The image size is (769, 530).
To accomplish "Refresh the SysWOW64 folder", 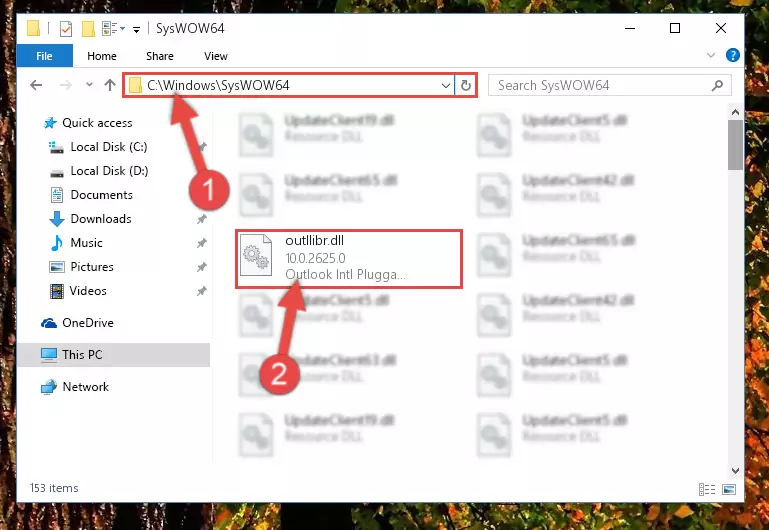I will pos(466,86).
